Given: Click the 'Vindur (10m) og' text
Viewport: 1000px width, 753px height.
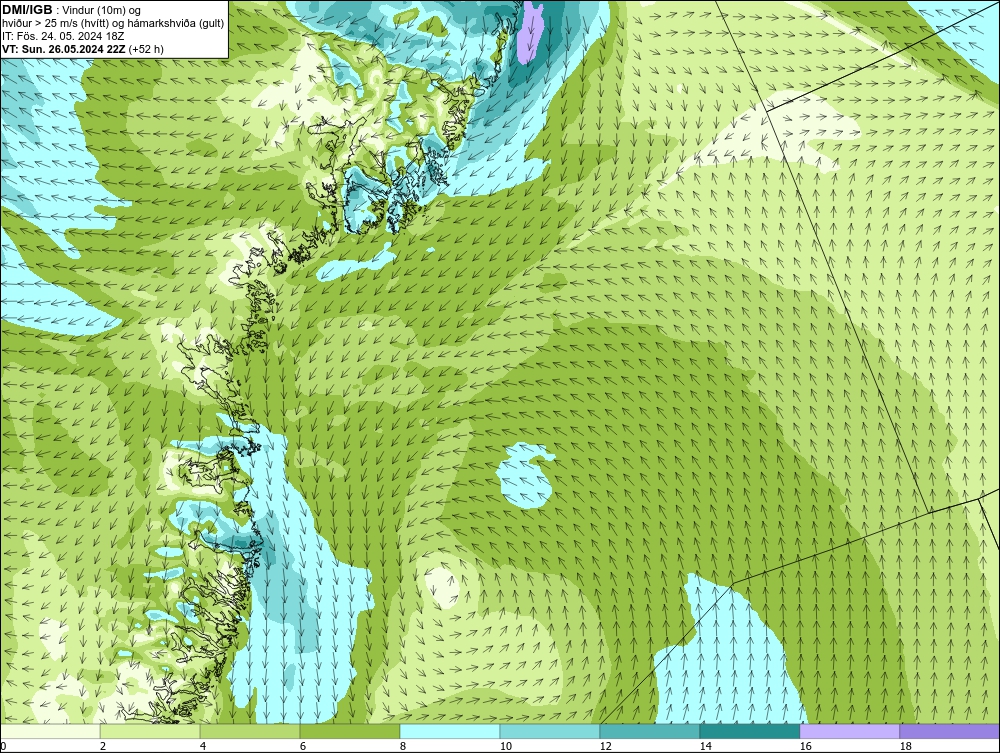Looking at the screenshot, I should (x=101, y=11).
